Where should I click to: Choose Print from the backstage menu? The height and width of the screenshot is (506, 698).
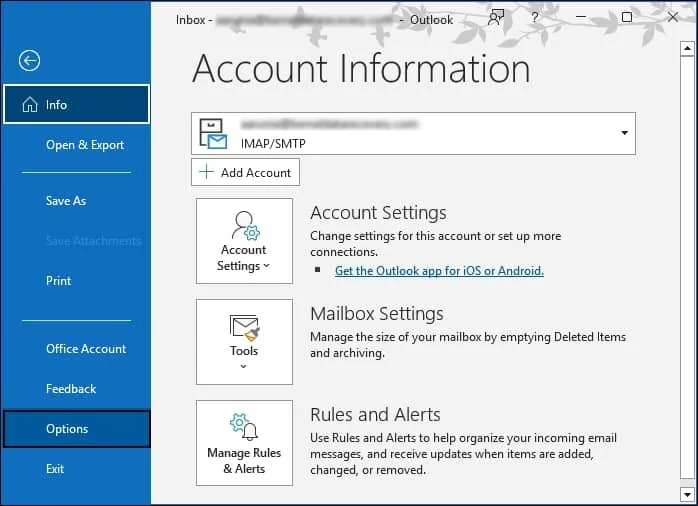(58, 281)
